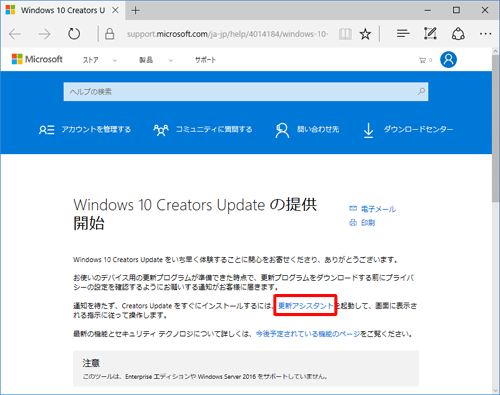Click the search magnifier icon

[421, 91]
